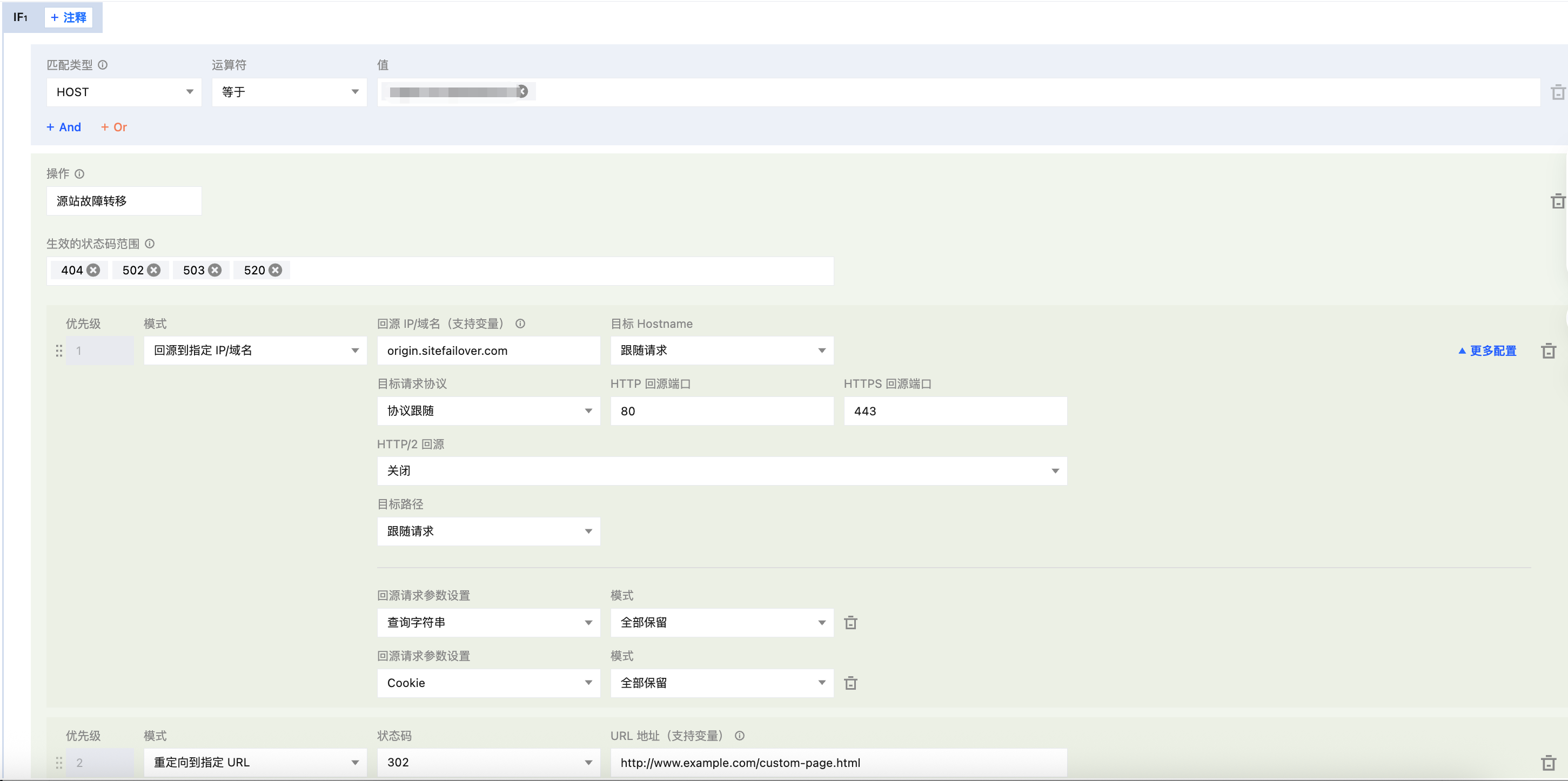
Task: Click the 操作 源站故障转移 field
Action: [x=124, y=201]
